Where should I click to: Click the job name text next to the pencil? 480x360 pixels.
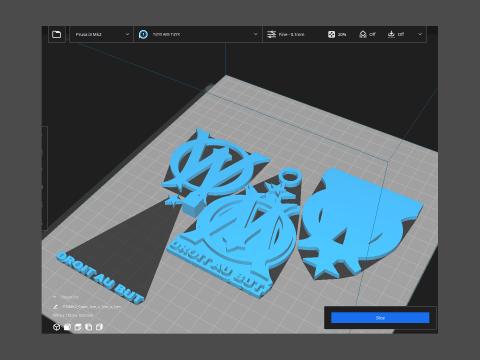(x=92, y=307)
